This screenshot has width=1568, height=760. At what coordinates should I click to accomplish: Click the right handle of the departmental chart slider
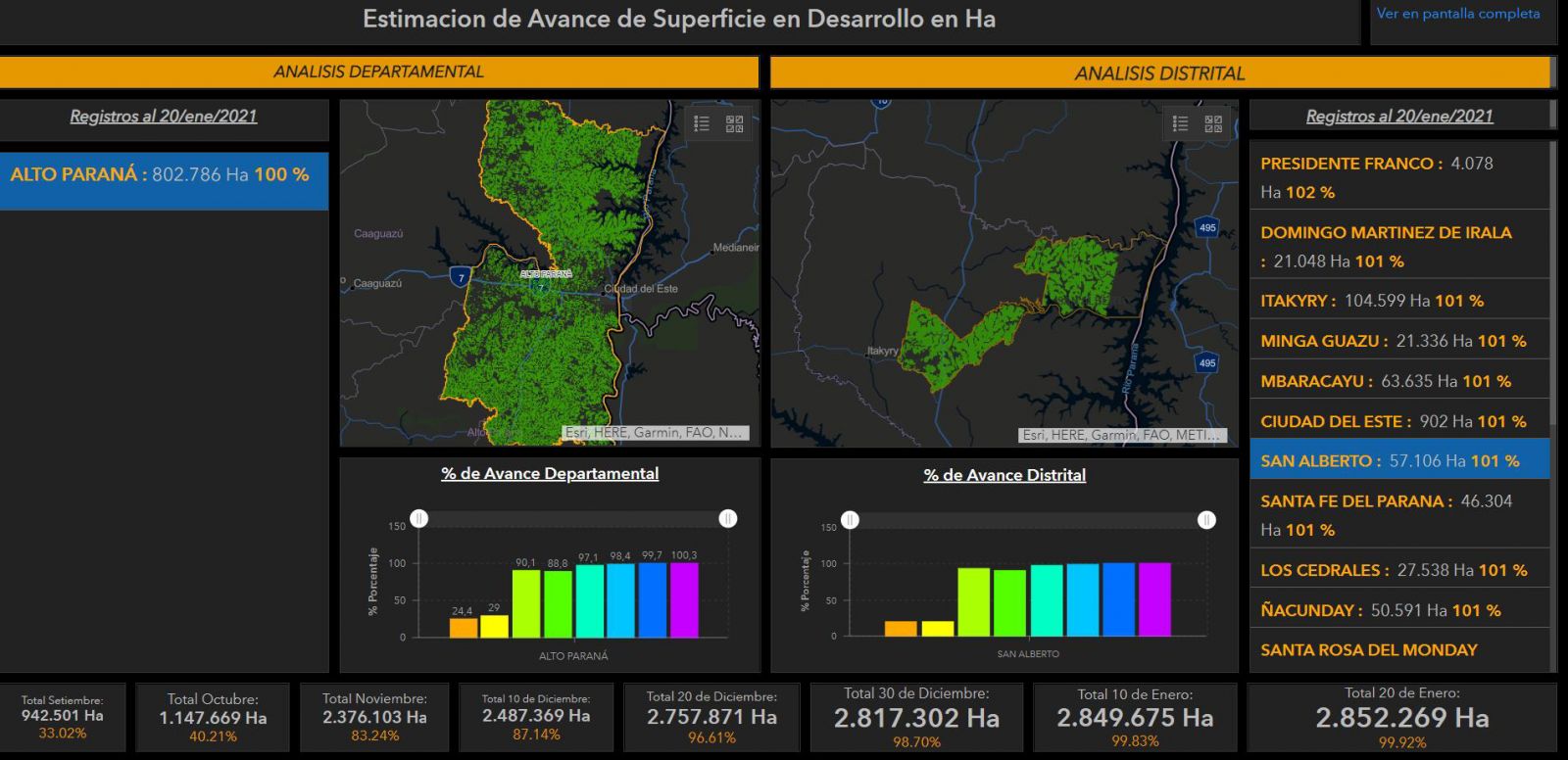[728, 518]
